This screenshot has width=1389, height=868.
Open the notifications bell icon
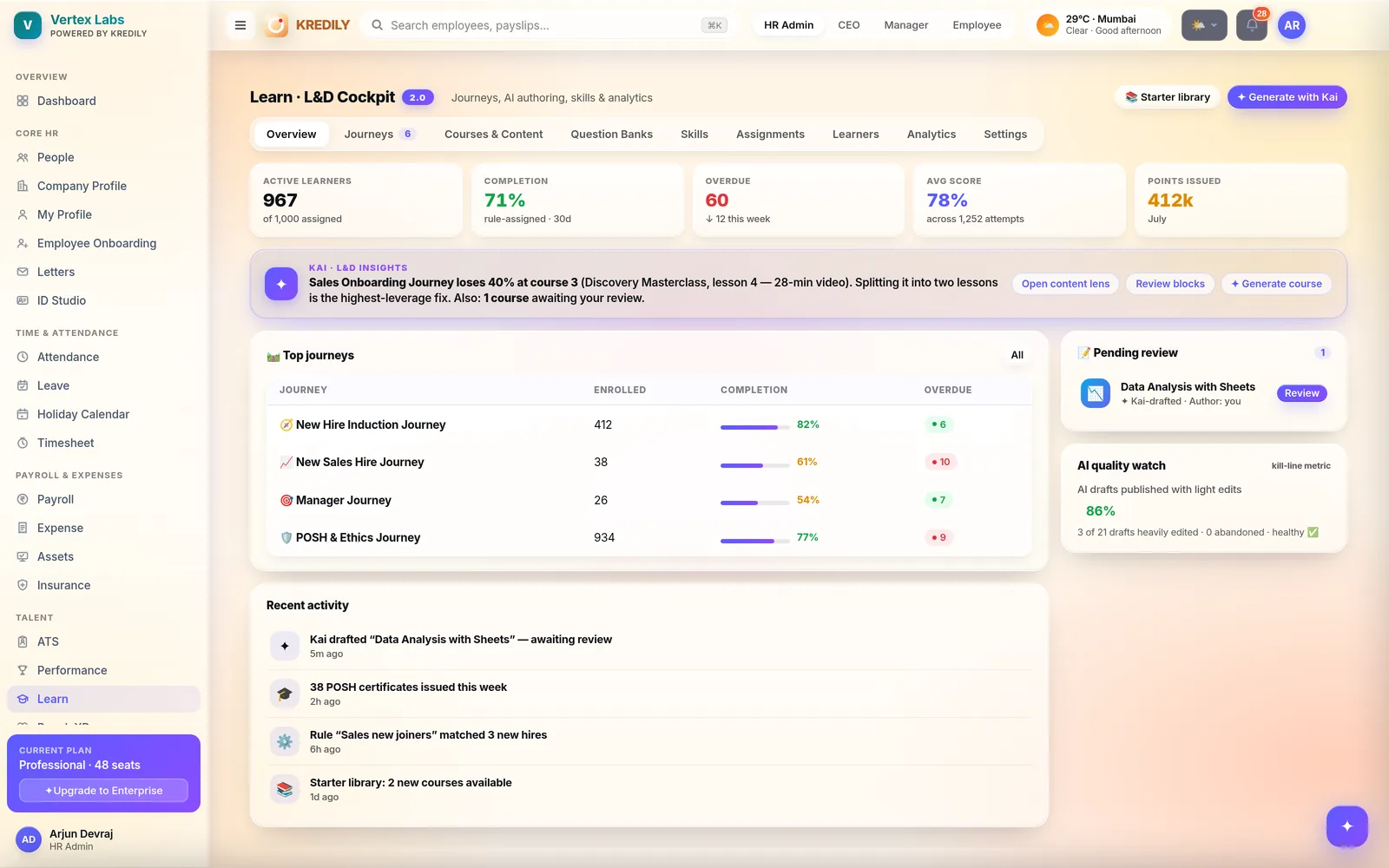point(1252,25)
